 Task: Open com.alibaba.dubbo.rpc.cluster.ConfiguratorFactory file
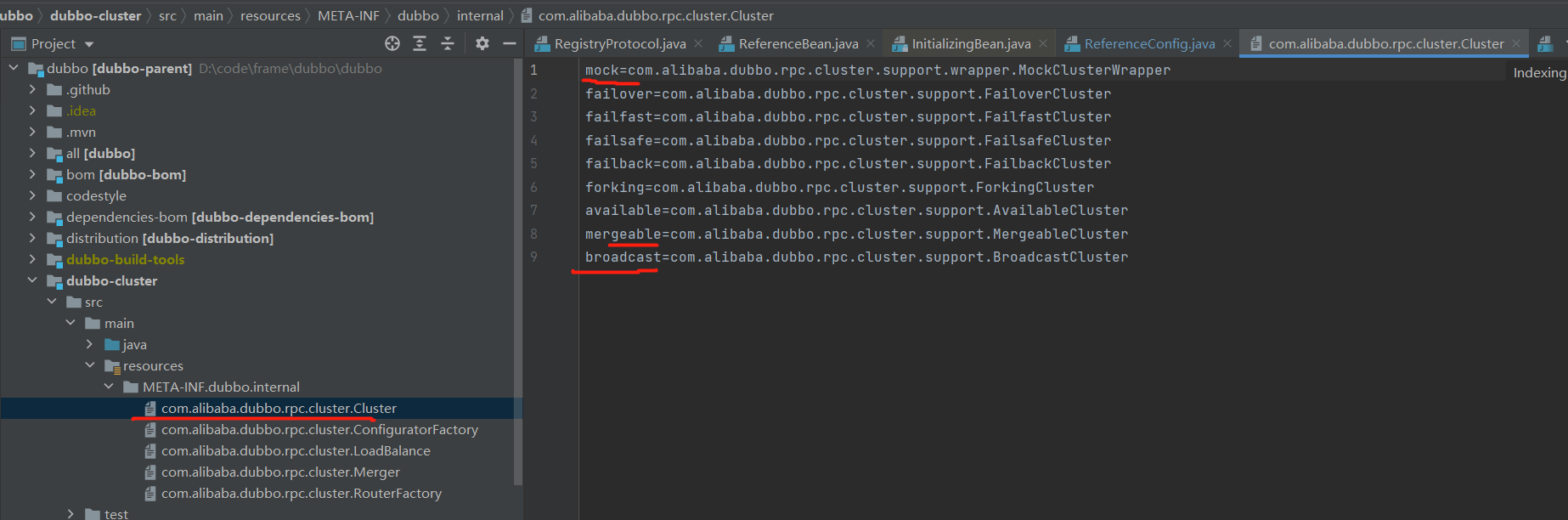[319, 429]
